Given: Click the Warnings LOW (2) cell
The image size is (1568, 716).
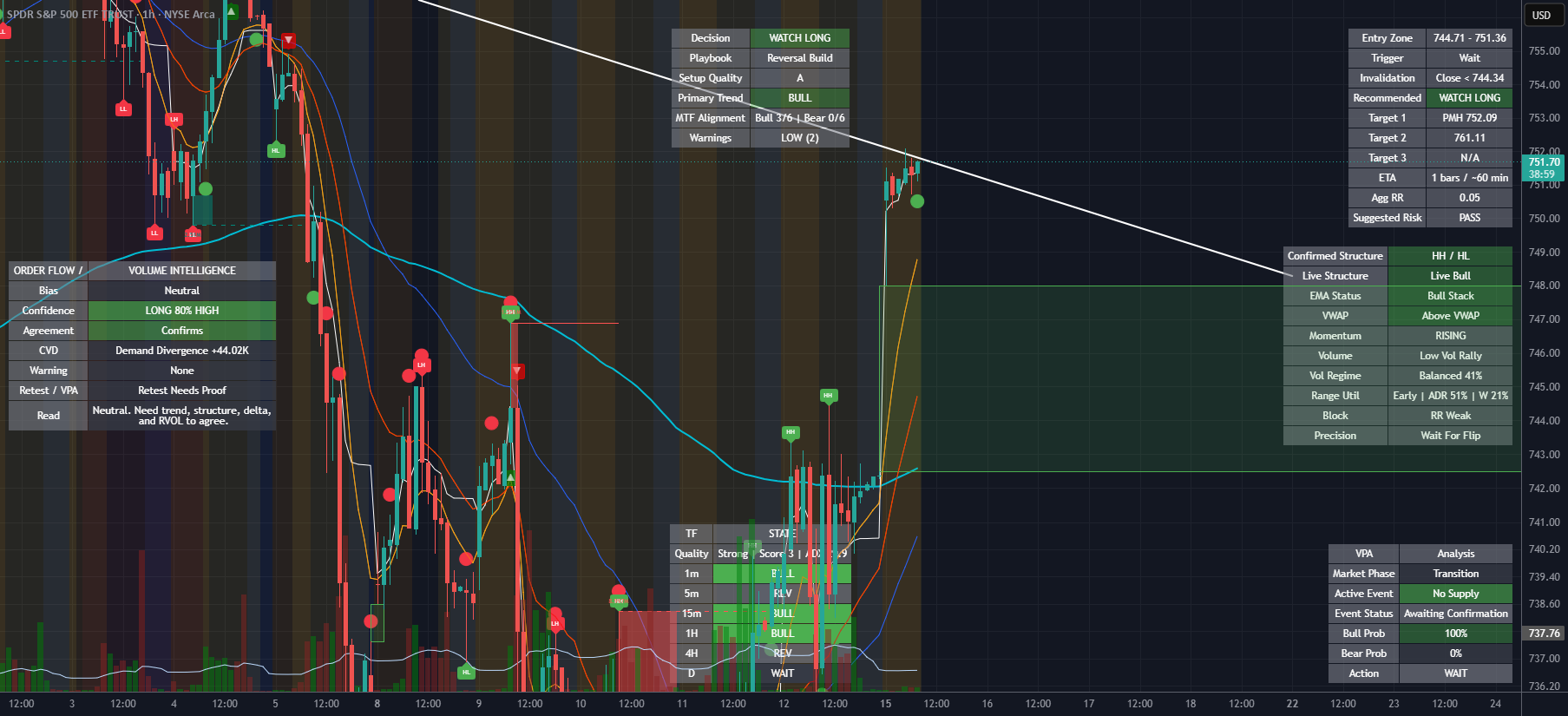Looking at the screenshot, I should [x=799, y=138].
